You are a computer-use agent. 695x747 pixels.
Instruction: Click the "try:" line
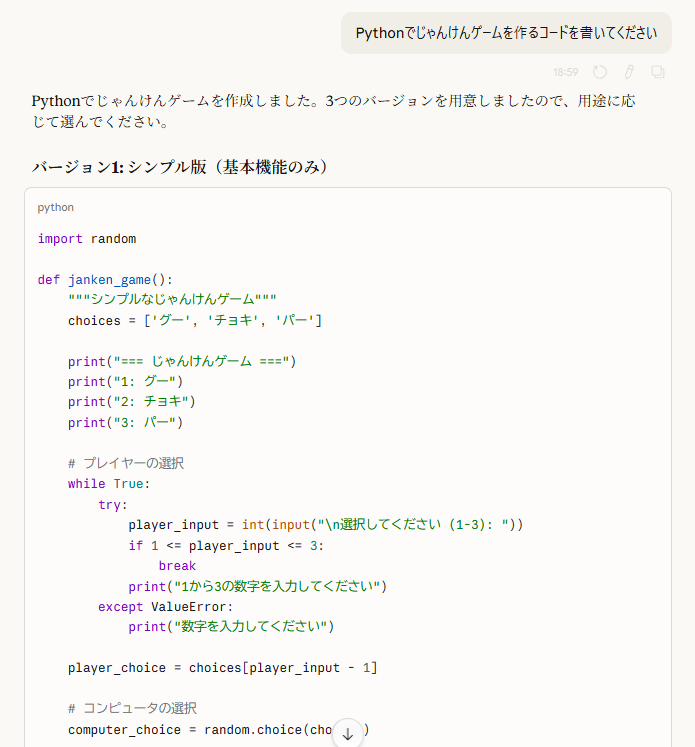pos(113,505)
